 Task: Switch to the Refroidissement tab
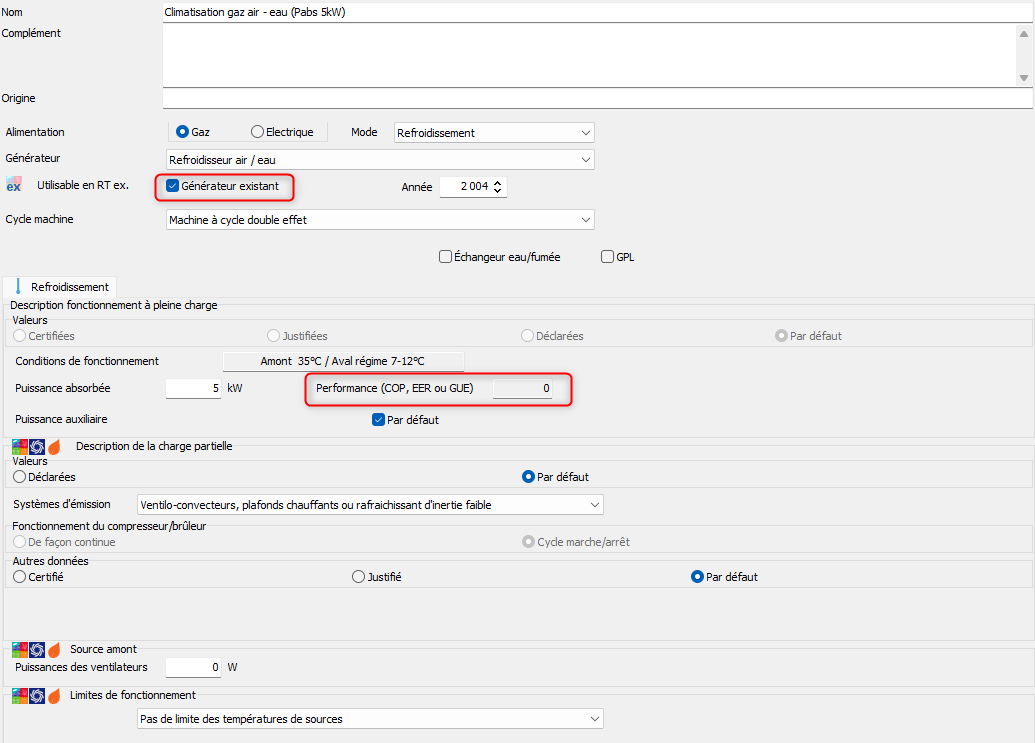tap(62, 287)
